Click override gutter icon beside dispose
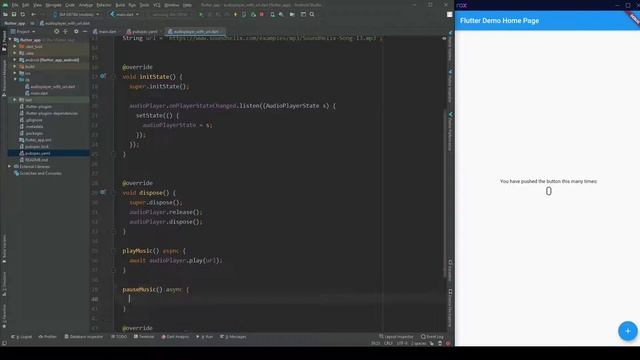640x360 pixels. [x=103, y=192]
